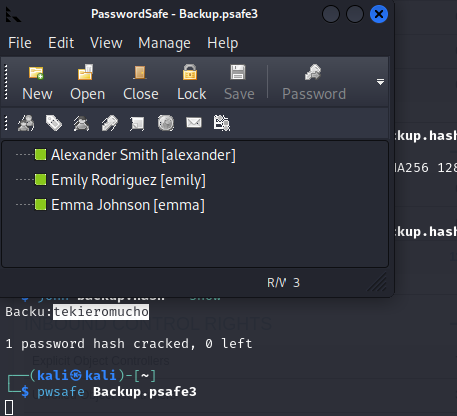Click the PasswordSafe - Backup.psafe3 title
Screen dimensions: 457x416
pyautogui.click(x=174, y=14)
